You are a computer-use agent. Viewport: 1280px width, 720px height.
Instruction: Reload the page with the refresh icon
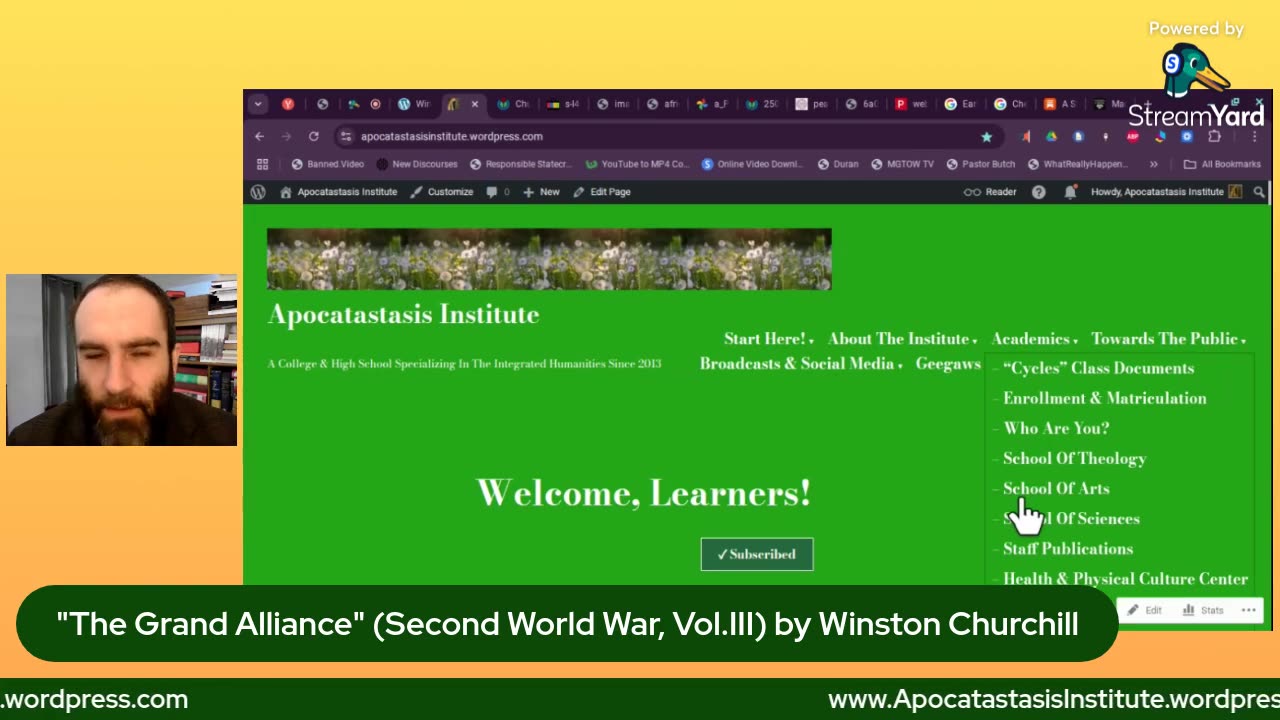pyautogui.click(x=313, y=136)
